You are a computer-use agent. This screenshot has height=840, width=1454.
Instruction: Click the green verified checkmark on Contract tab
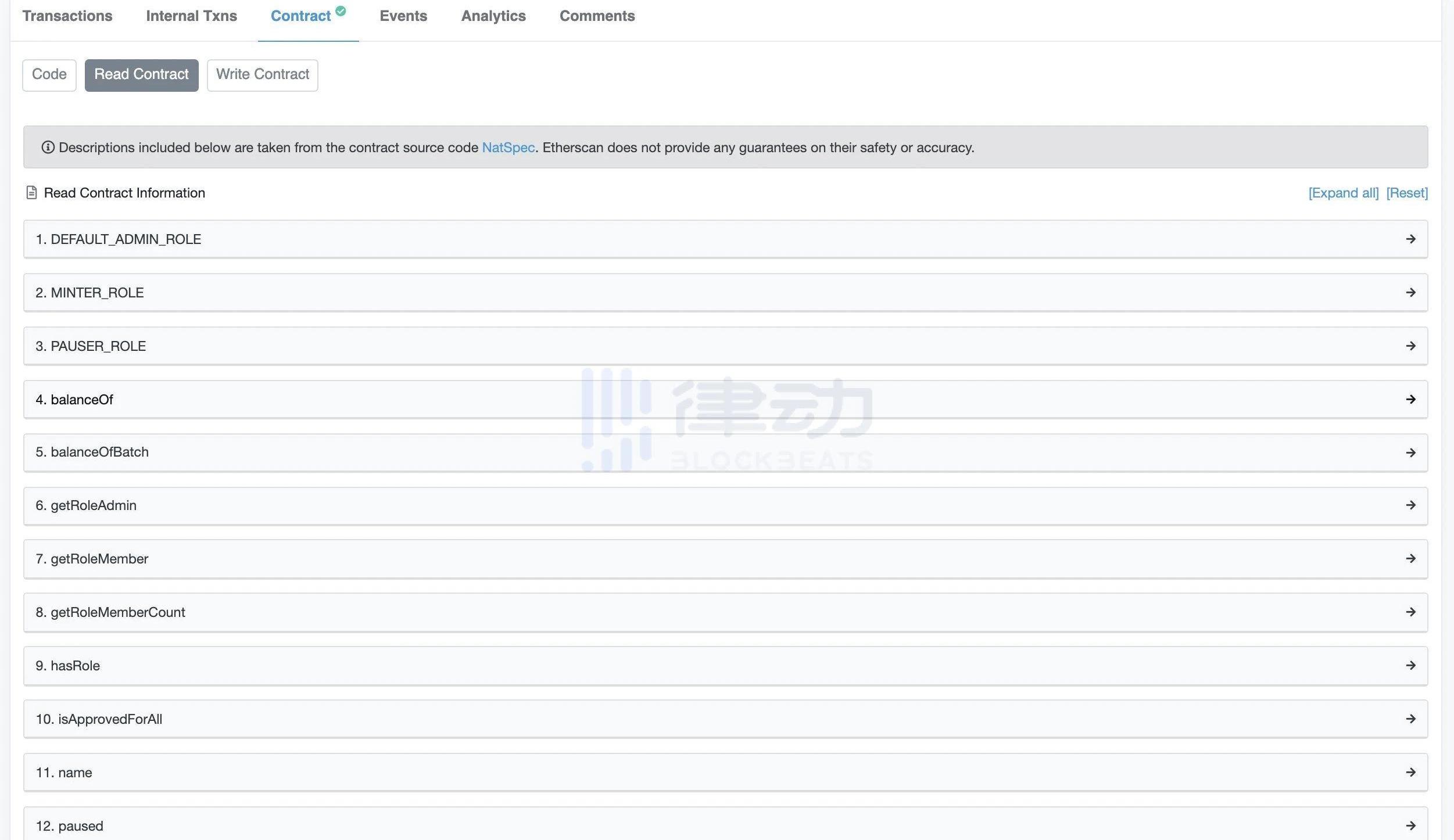(x=341, y=10)
